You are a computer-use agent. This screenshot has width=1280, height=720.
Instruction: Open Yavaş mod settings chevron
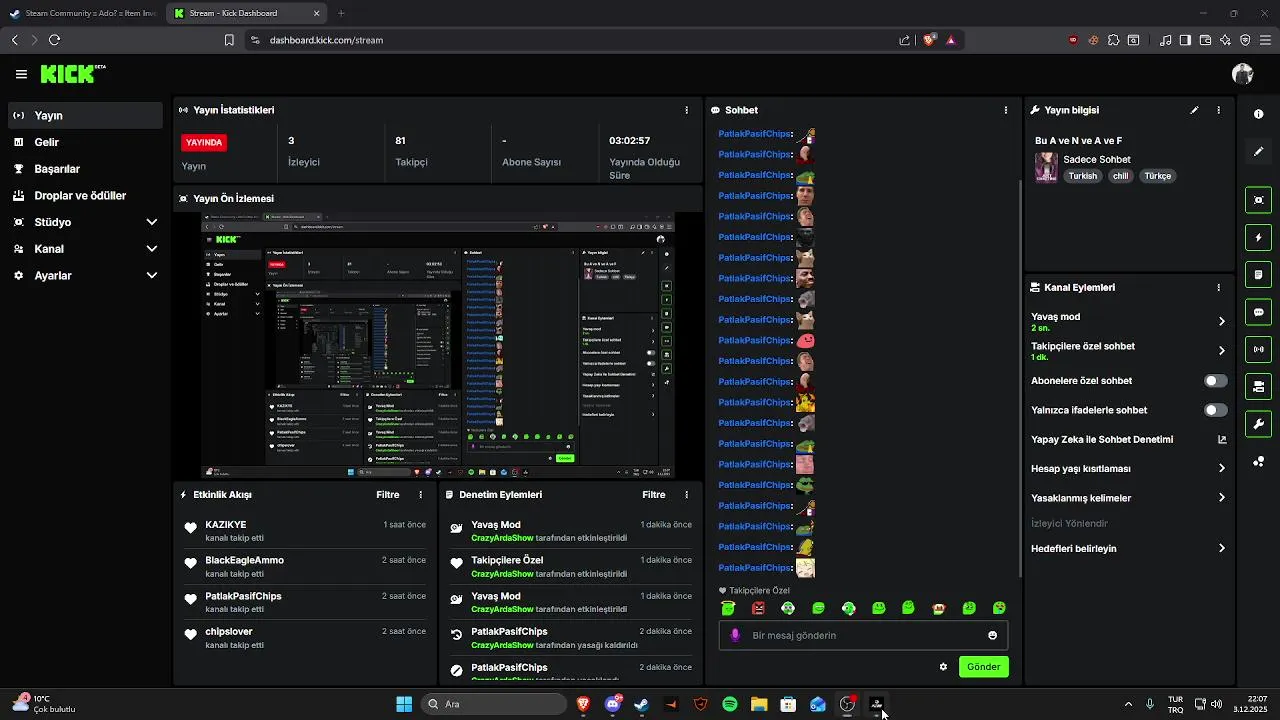(x=1221, y=322)
